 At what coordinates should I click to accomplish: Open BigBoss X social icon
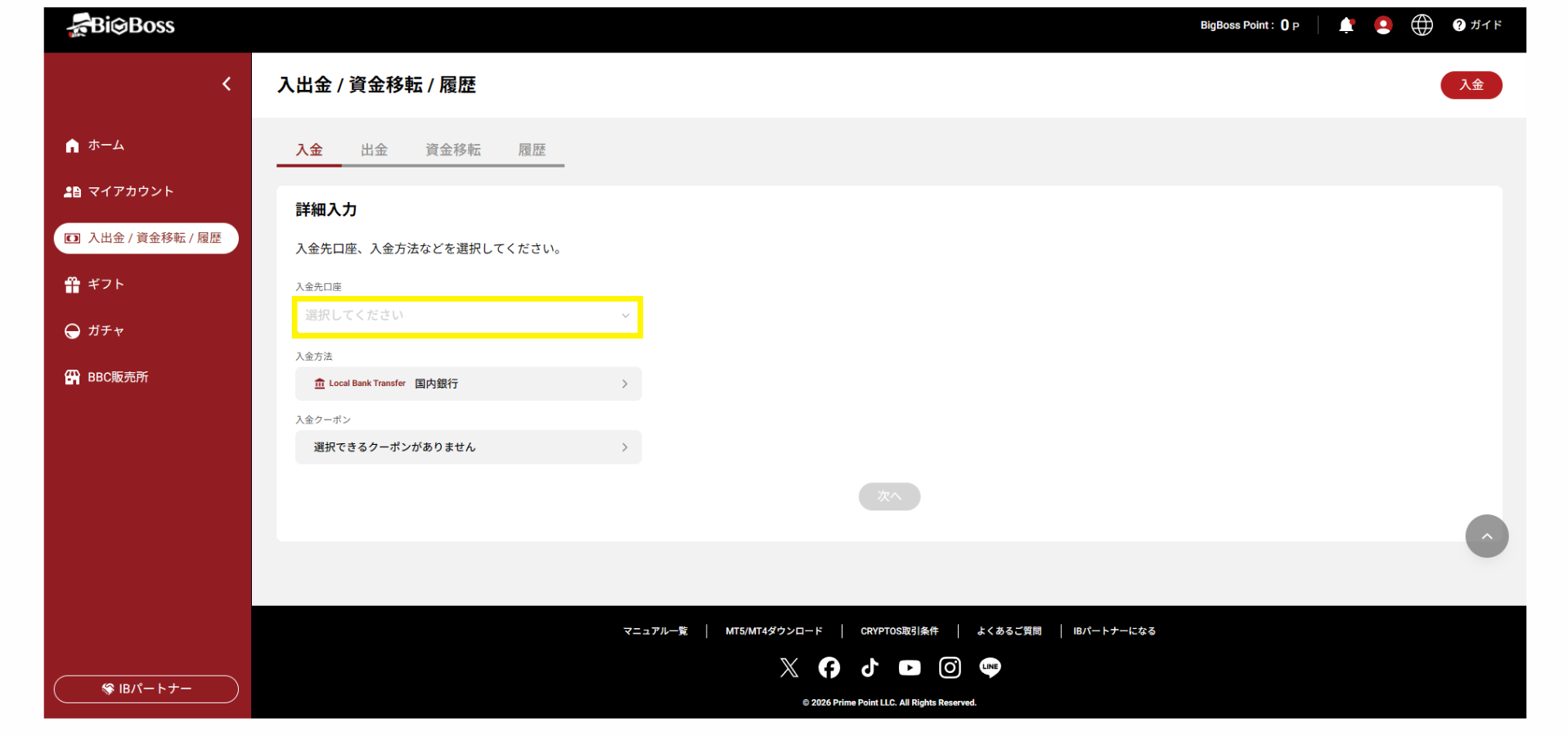coord(788,667)
